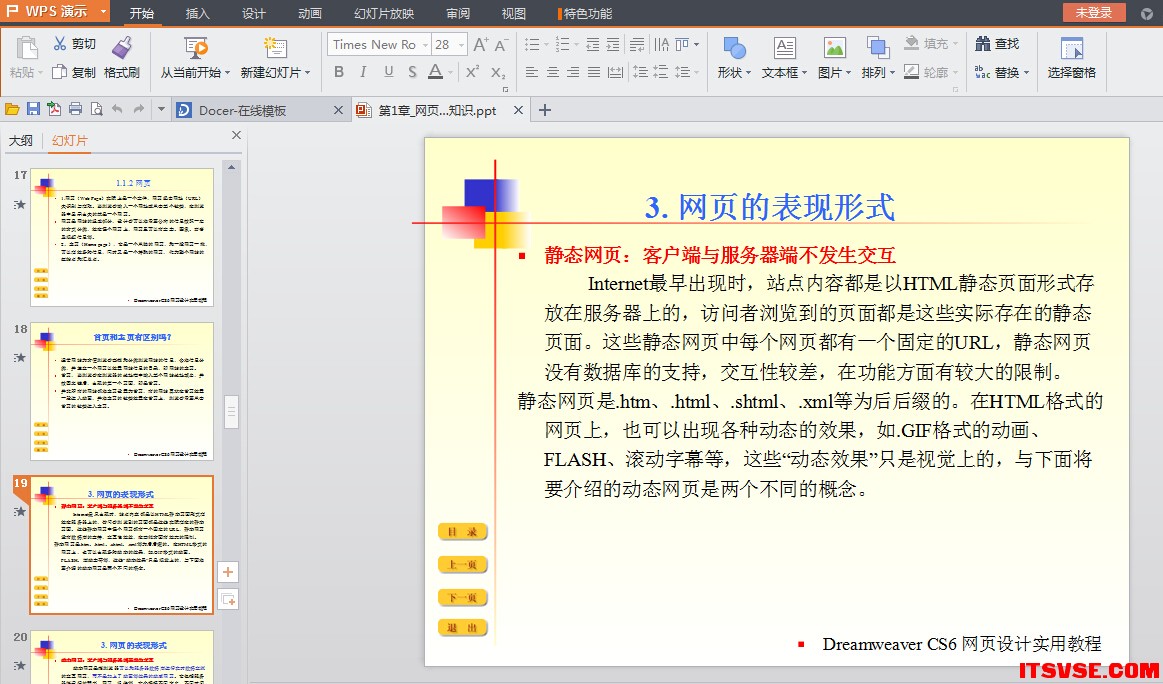Screen dimensions: 1163x684
Task: Toggle numbered list formatting
Action: click(562, 45)
